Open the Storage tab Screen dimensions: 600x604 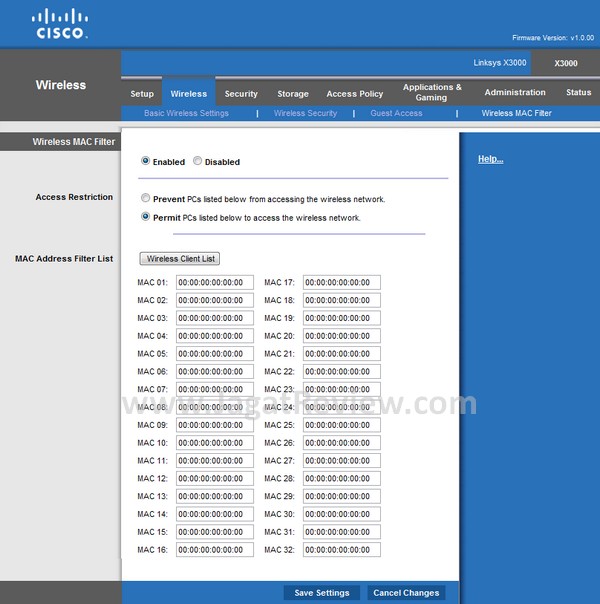click(x=293, y=94)
